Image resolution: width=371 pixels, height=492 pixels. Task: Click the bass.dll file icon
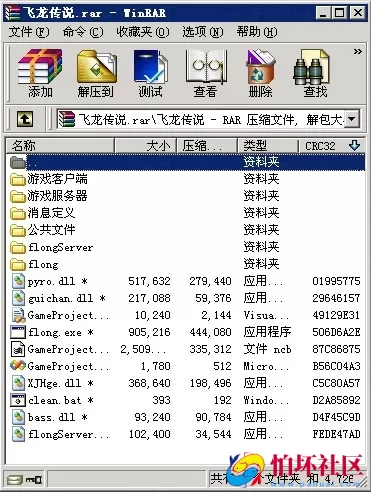18,417
